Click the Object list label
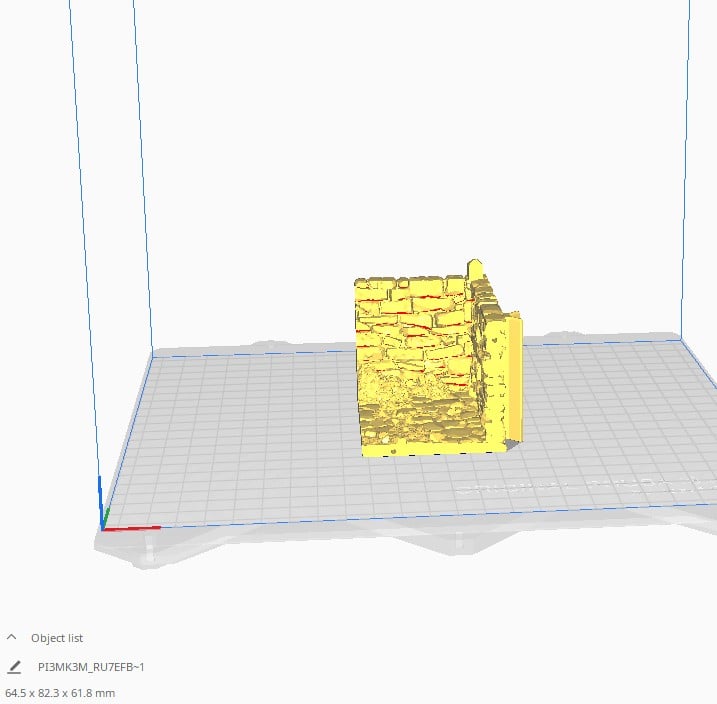717x704 pixels. pyautogui.click(x=57, y=638)
